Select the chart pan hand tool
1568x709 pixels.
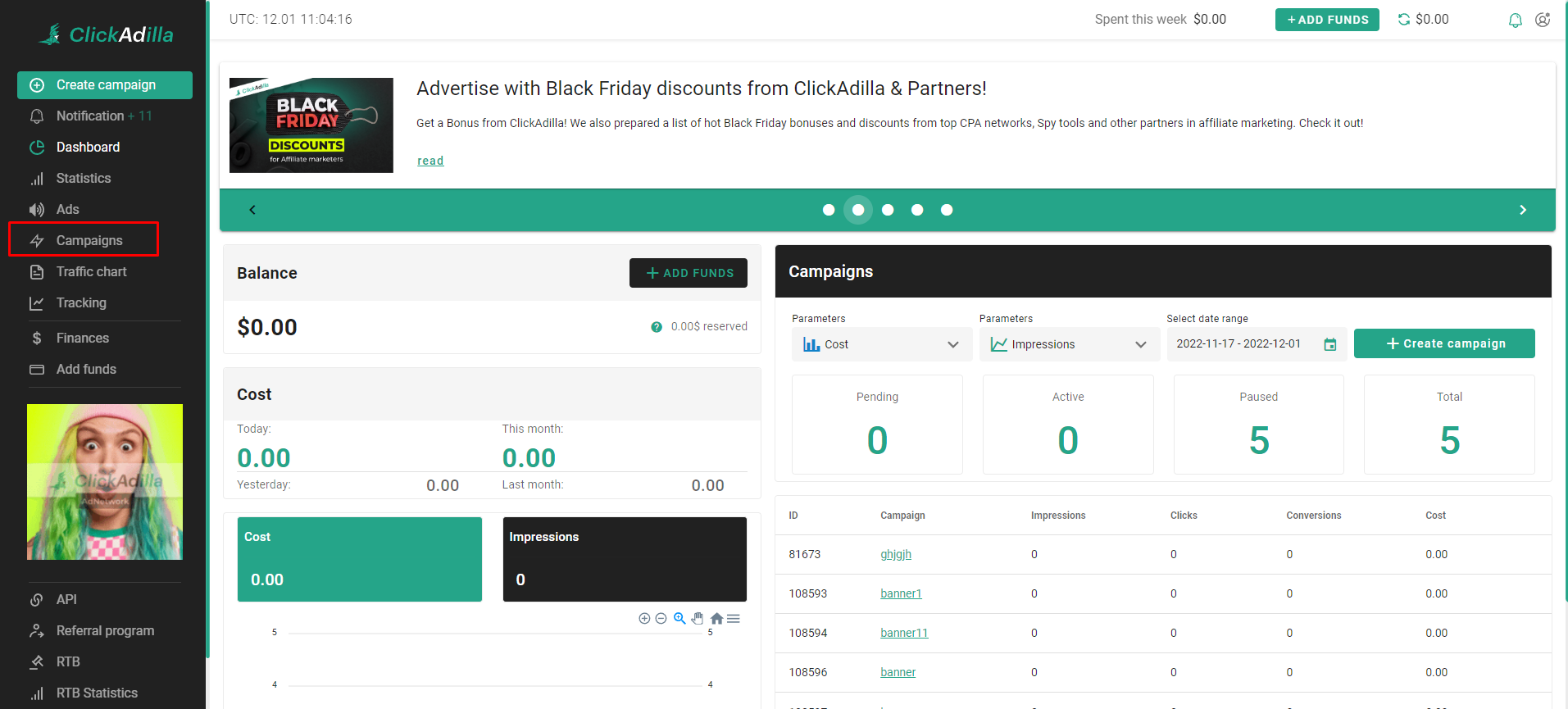[698, 619]
